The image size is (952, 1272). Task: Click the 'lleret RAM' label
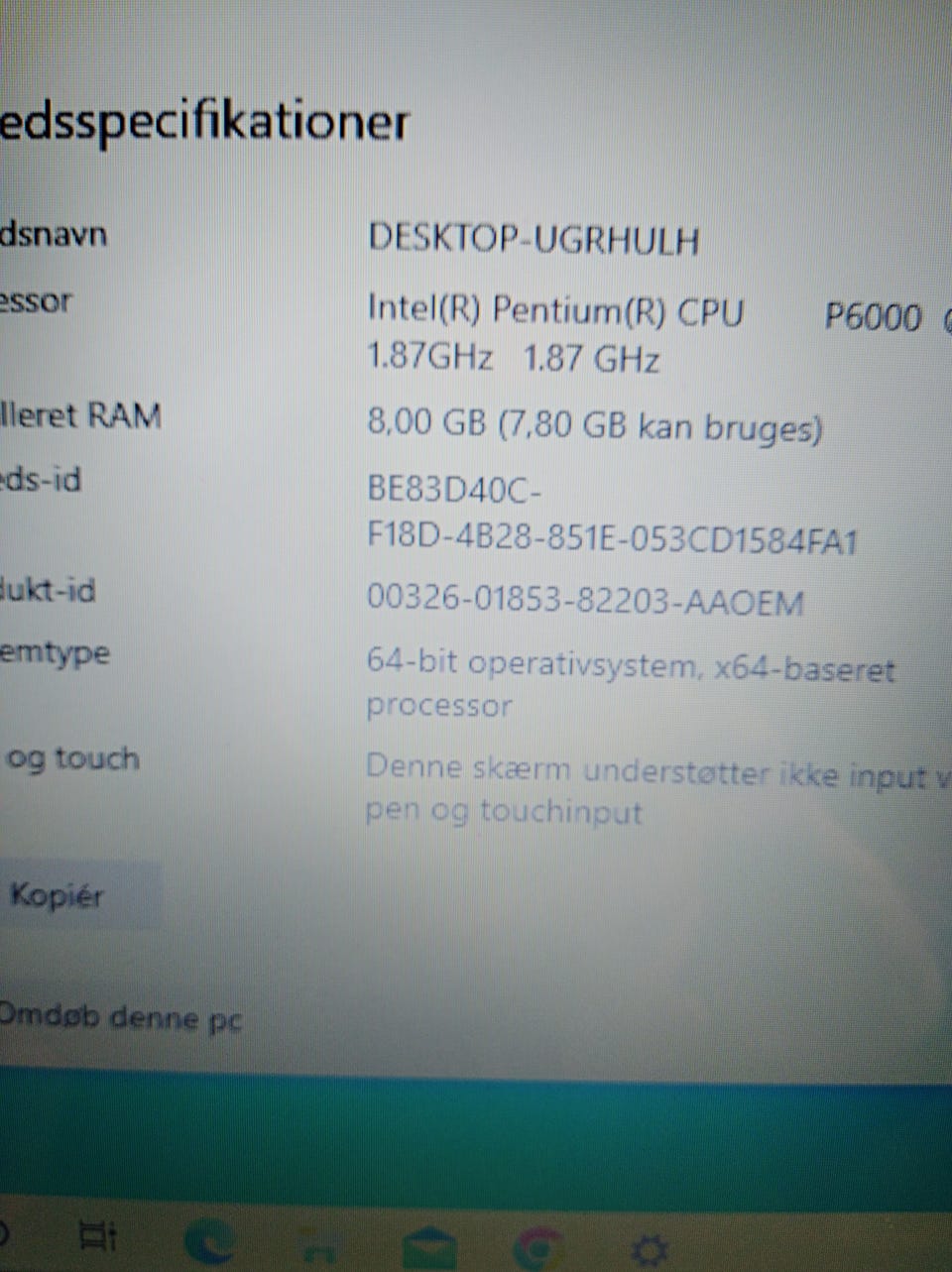click(80, 414)
